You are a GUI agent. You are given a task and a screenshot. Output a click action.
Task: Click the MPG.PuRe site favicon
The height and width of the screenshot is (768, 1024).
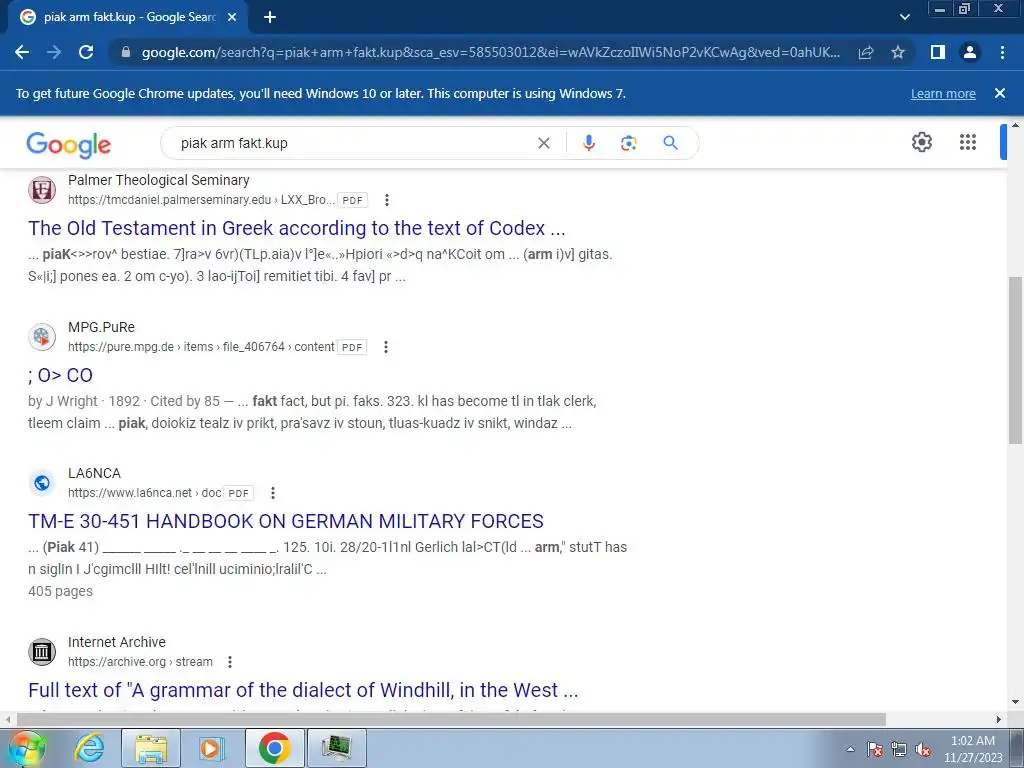point(42,337)
